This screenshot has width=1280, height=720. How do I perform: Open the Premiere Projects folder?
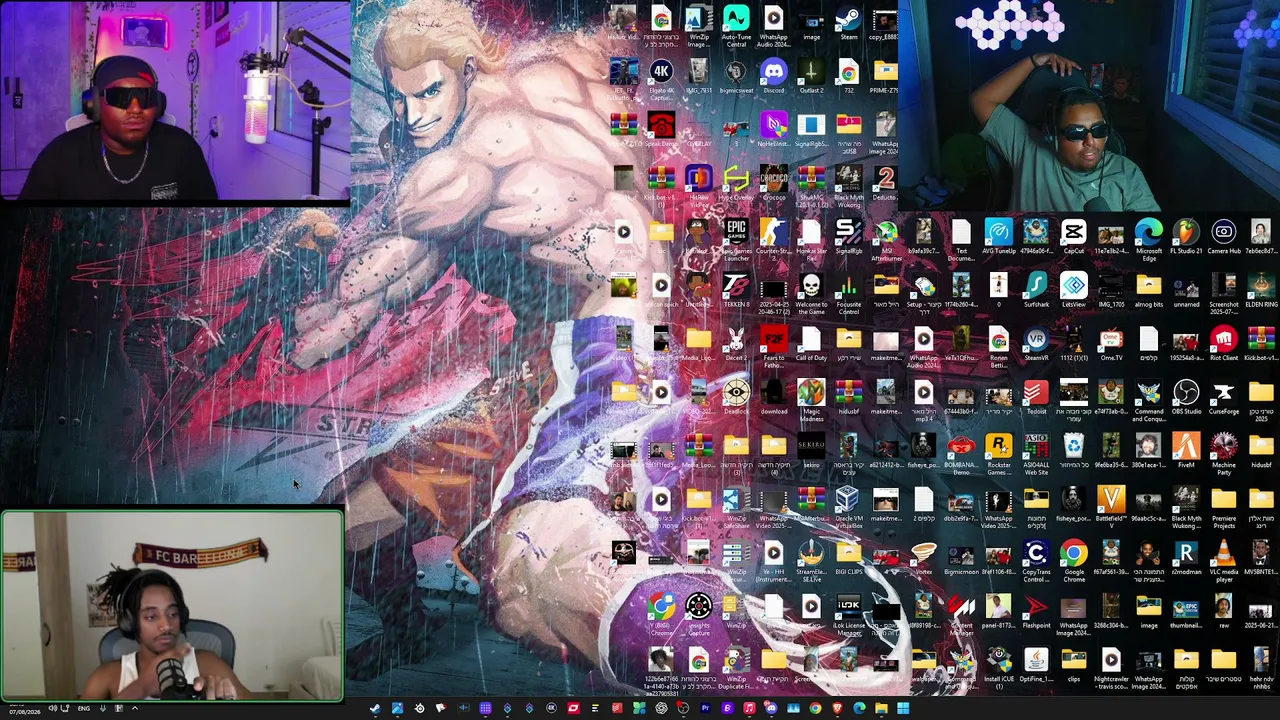[1223, 509]
